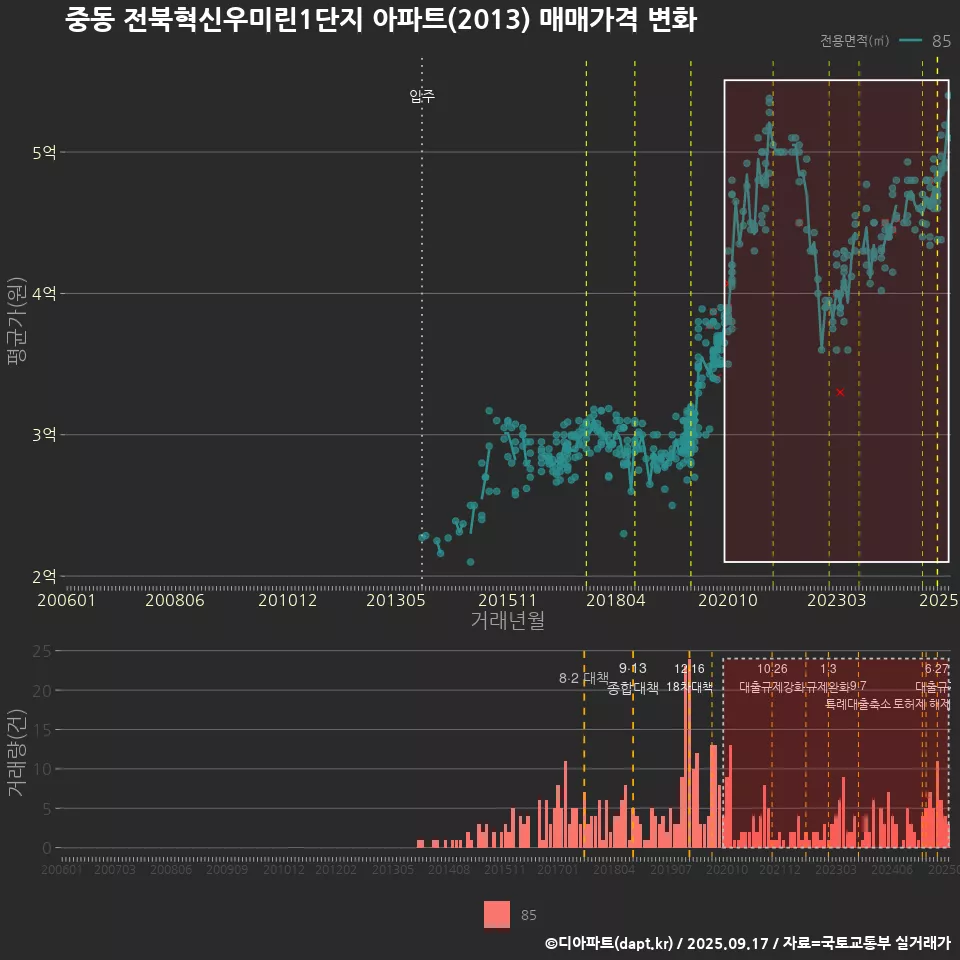The image size is (960, 960).
Task: Click the 6·27 annotation label
Action: [937, 669]
